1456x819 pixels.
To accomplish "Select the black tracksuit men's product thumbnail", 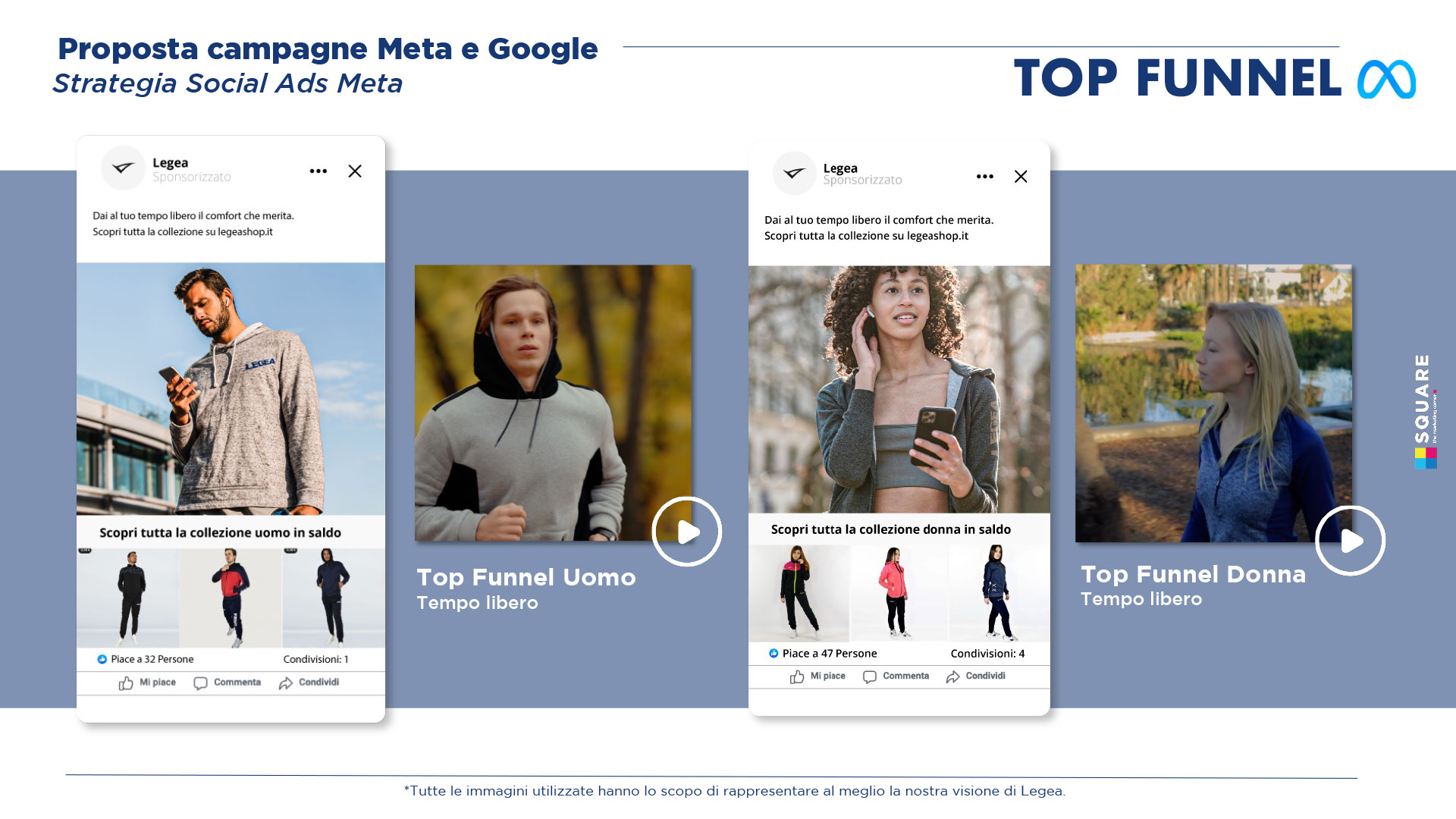I will click(x=128, y=598).
